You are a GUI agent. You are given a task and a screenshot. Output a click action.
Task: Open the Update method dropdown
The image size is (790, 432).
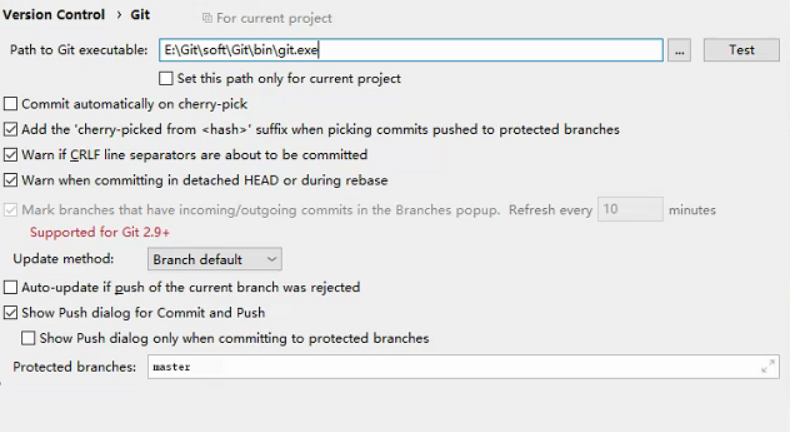[x=215, y=259]
